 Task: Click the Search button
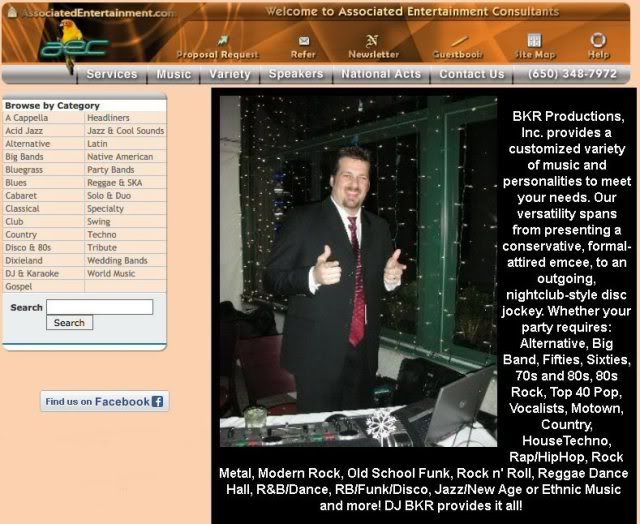point(69,322)
